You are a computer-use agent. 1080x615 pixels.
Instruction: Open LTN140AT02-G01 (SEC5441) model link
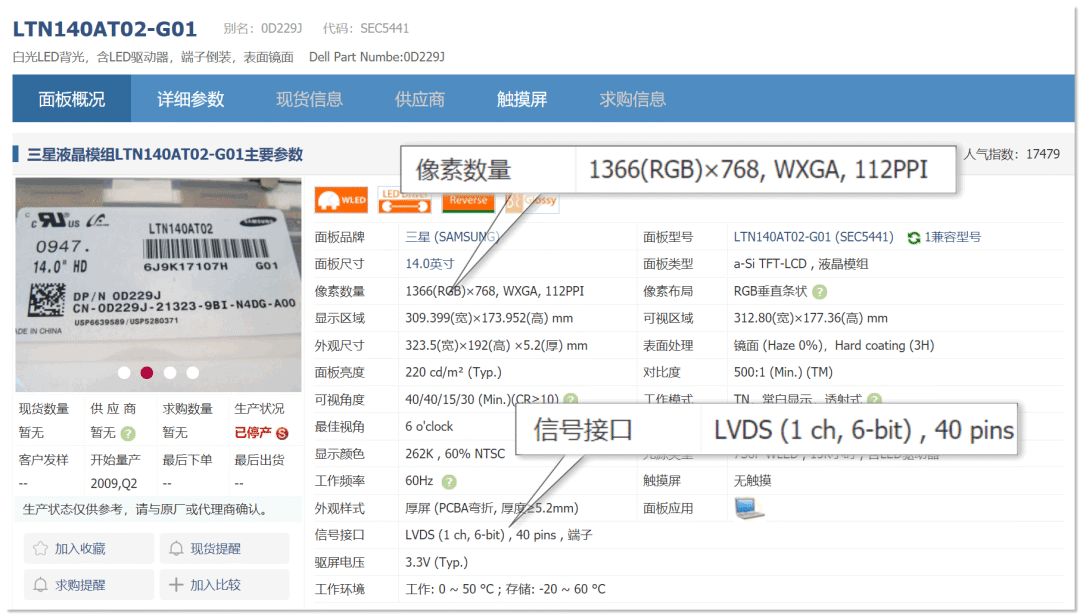[x=813, y=237]
